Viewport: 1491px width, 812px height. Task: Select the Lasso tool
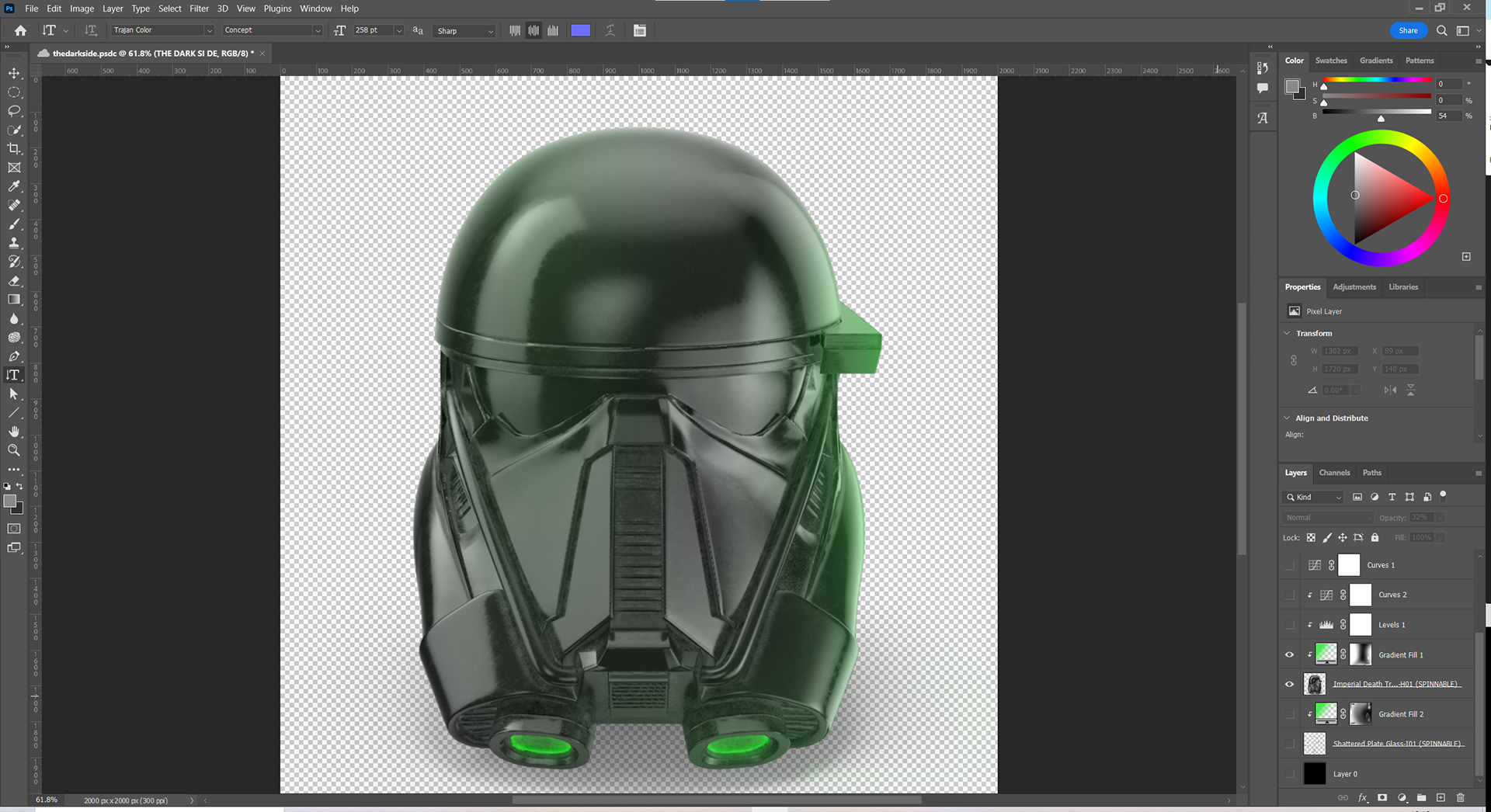click(14, 111)
